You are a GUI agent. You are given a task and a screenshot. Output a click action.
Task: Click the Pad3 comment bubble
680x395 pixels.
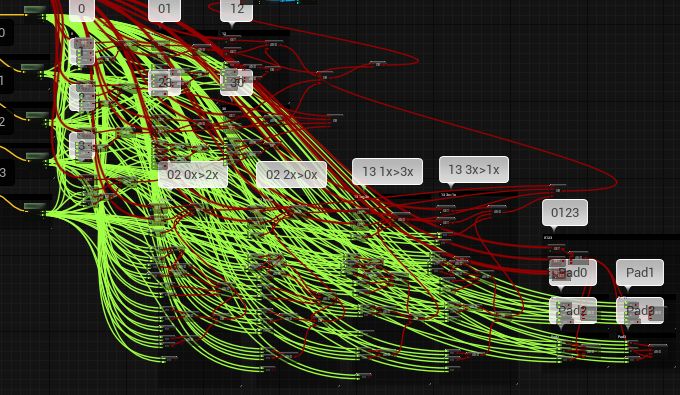pos(640,310)
